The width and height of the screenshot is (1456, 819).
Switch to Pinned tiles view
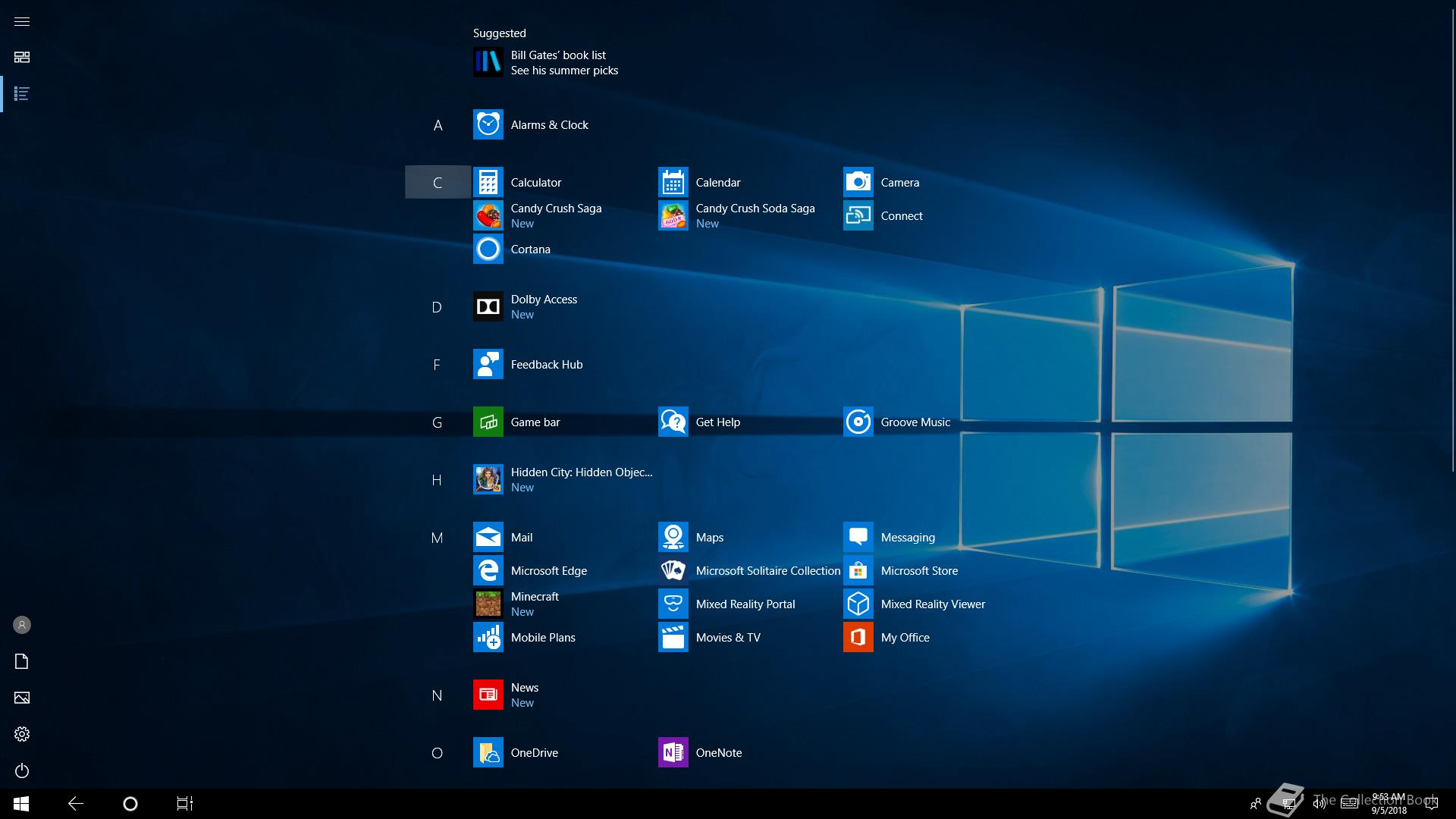pos(22,58)
